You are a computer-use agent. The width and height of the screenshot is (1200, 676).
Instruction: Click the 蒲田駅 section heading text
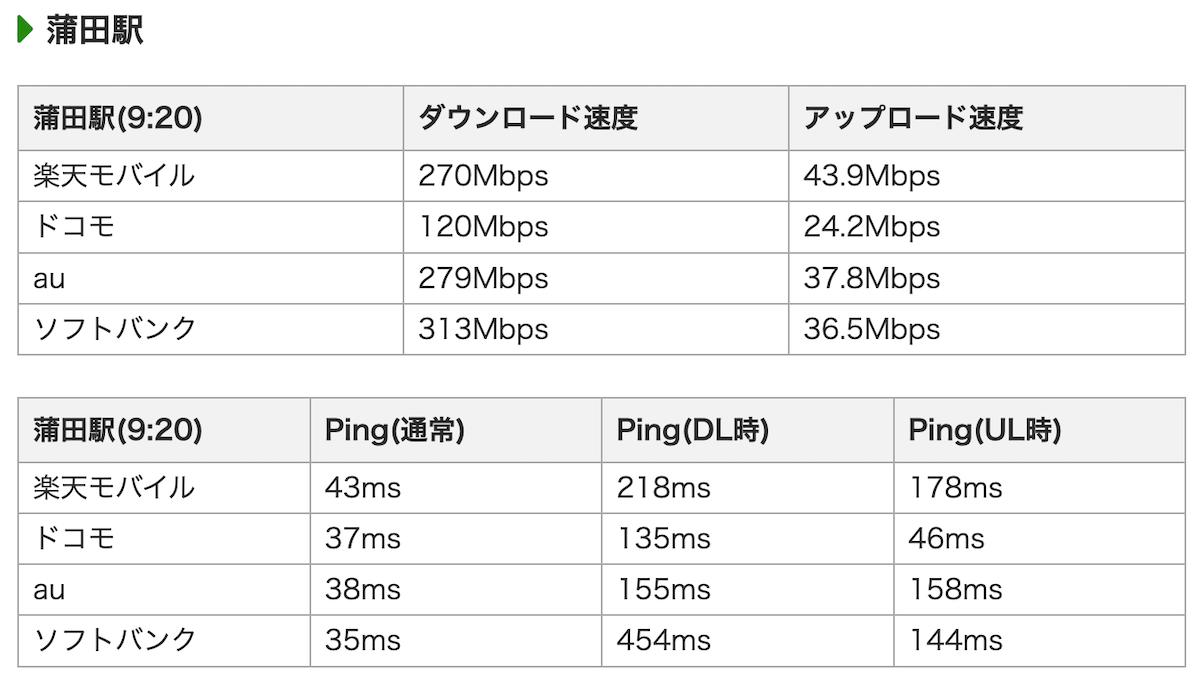click(95, 30)
